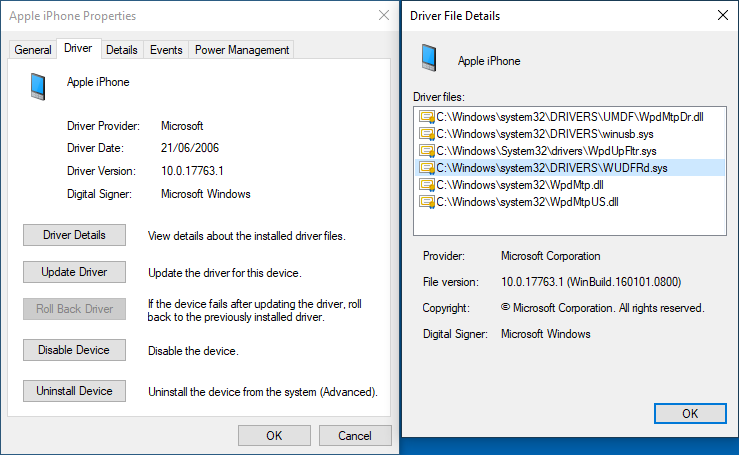Click the Driver files: label
The width and height of the screenshot is (739, 455).
439,97
